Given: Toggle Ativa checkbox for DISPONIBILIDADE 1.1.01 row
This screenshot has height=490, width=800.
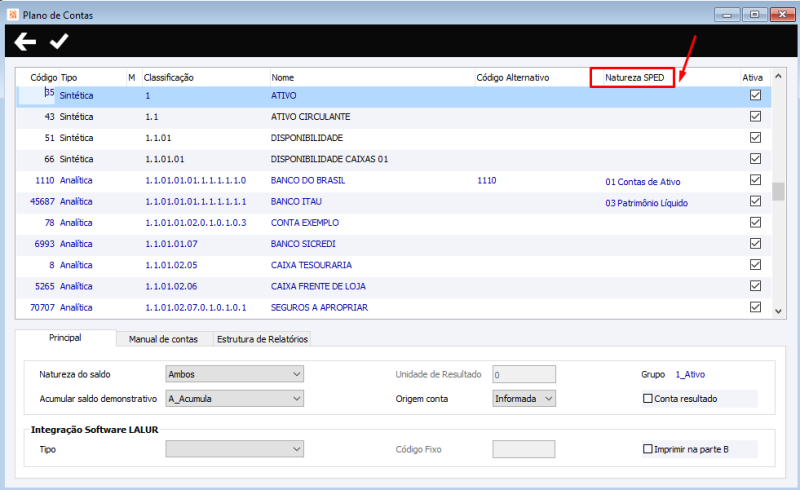Looking at the screenshot, I should pyautogui.click(x=755, y=137).
